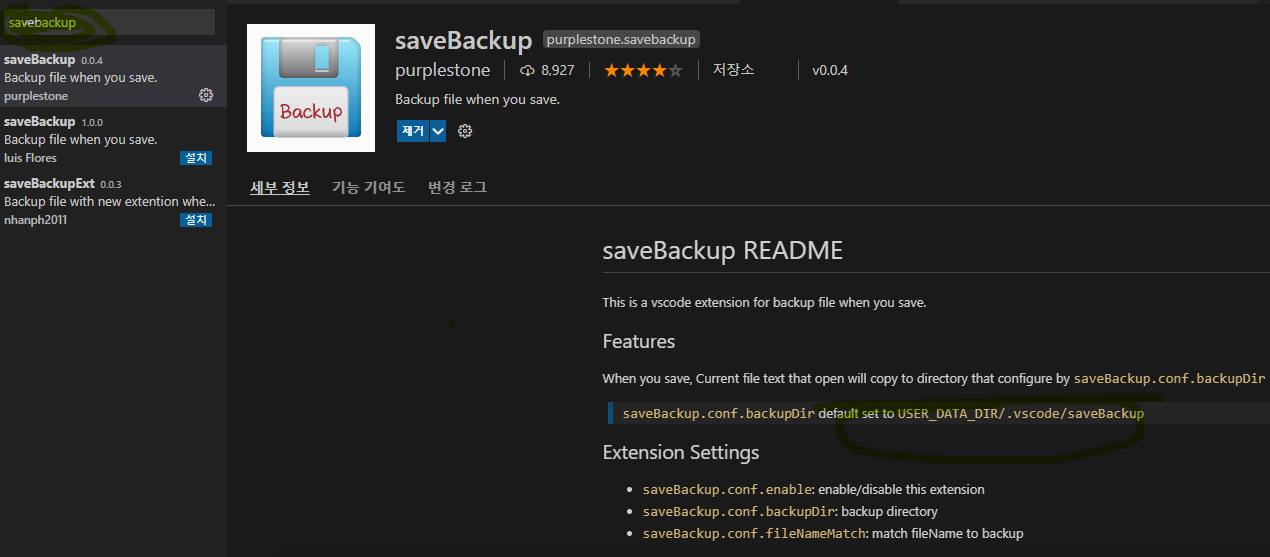
Task: Click the gear icon beside the 제거 button
Action: (464, 131)
